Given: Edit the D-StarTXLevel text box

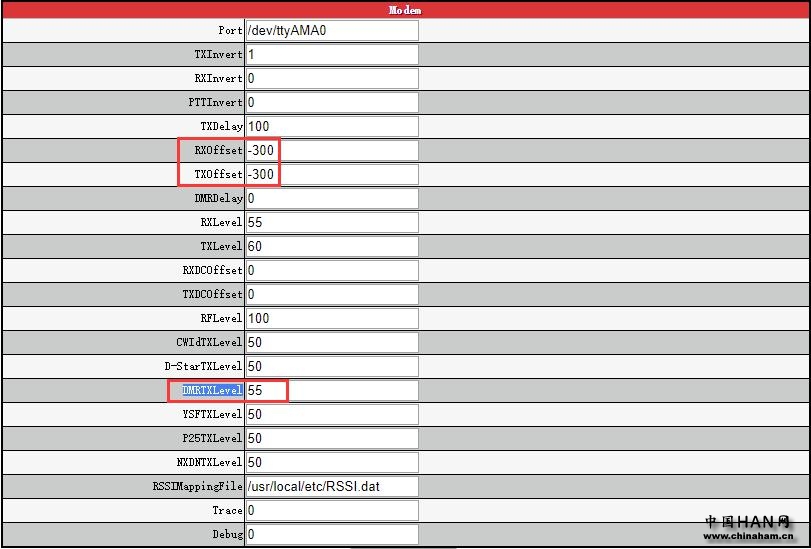Looking at the screenshot, I should (x=331, y=366).
